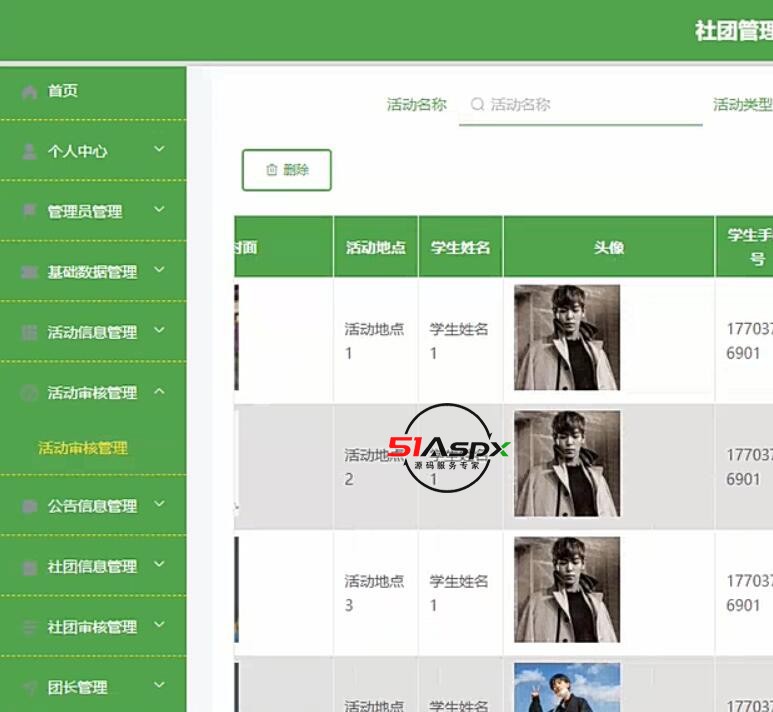Click phone number cell in 活动地点 2 row
Viewport: 773px width, 712px height.
745,466
